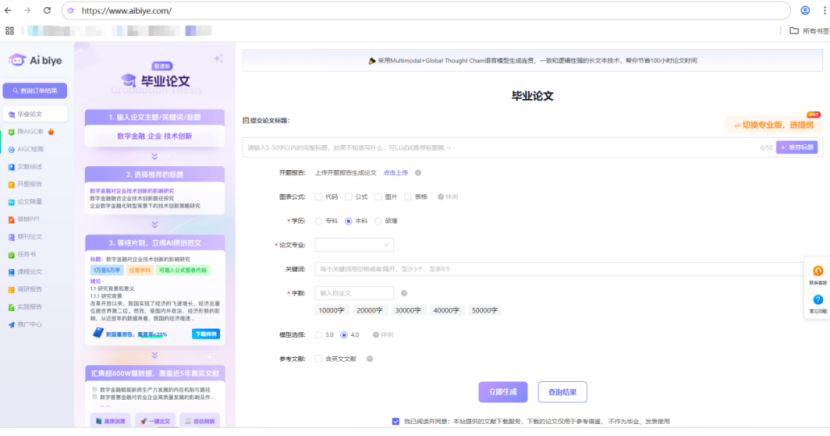Click double chevron below step 3 card

coord(155,355)
